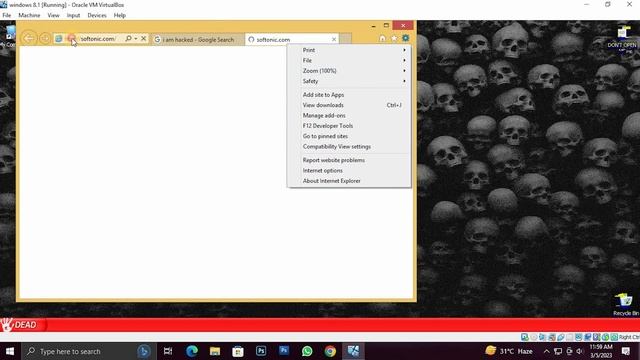
Task: Switch to the 'i am hacked - Google Search' tab
Action: 198,40
